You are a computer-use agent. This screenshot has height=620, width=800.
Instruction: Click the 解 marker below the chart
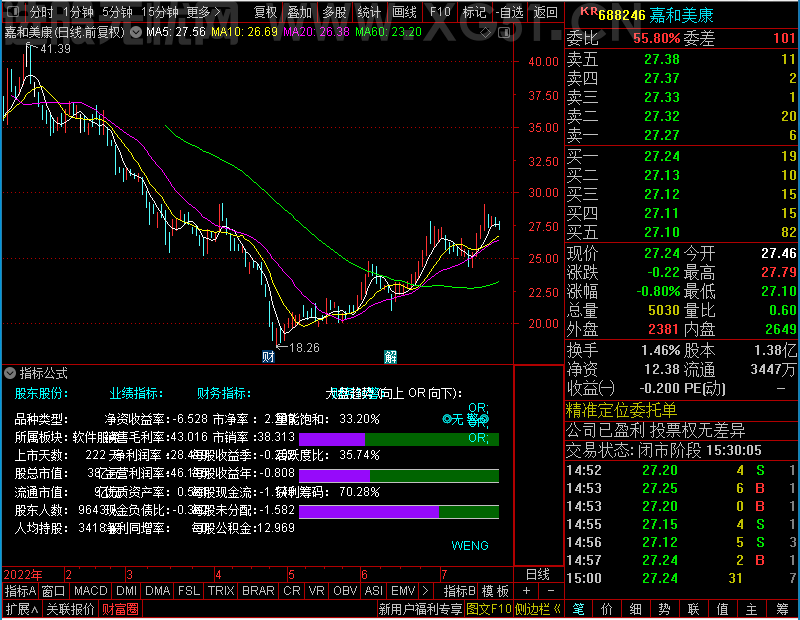(x=390, y=356)
